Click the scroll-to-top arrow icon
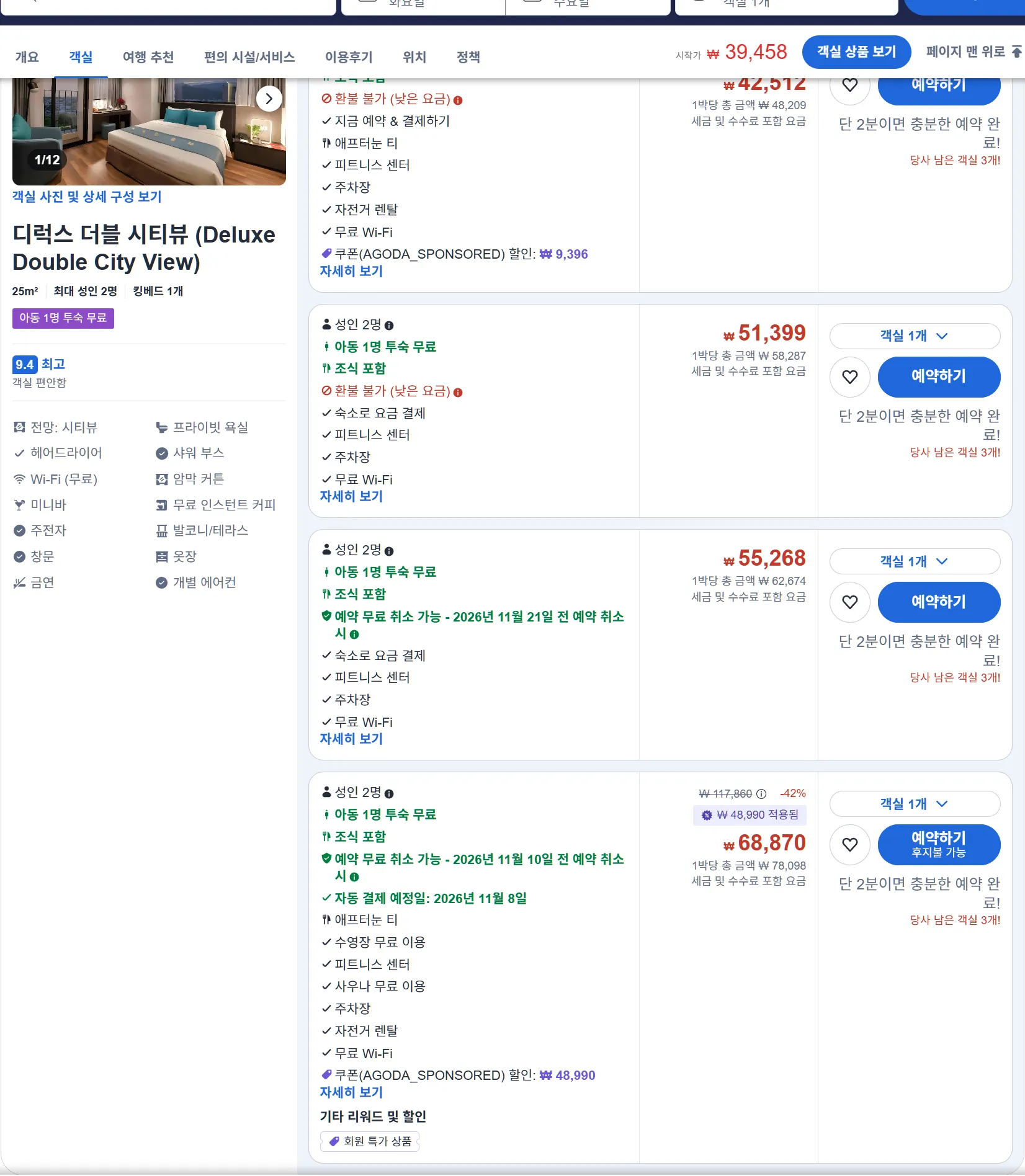The width and height of the screenshot is (1025, 1176). coord(1016,51)
